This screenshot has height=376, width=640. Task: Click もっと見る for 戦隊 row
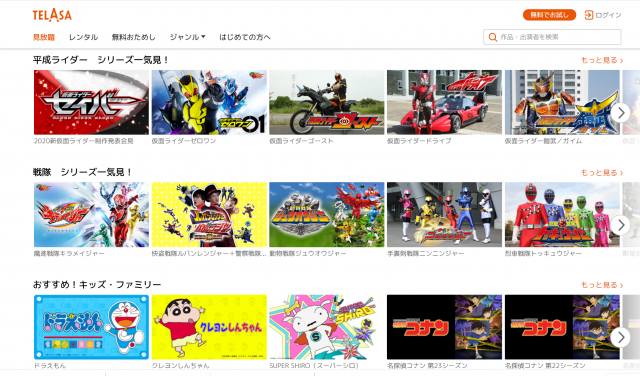pos(602,173)
